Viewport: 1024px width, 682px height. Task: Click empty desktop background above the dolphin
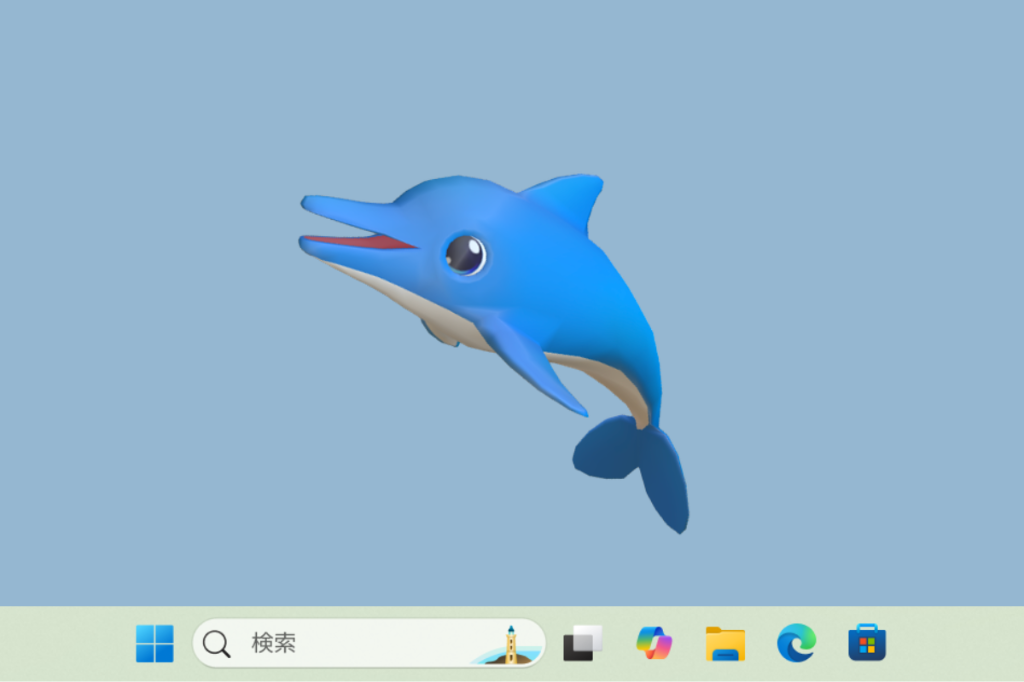500,80
